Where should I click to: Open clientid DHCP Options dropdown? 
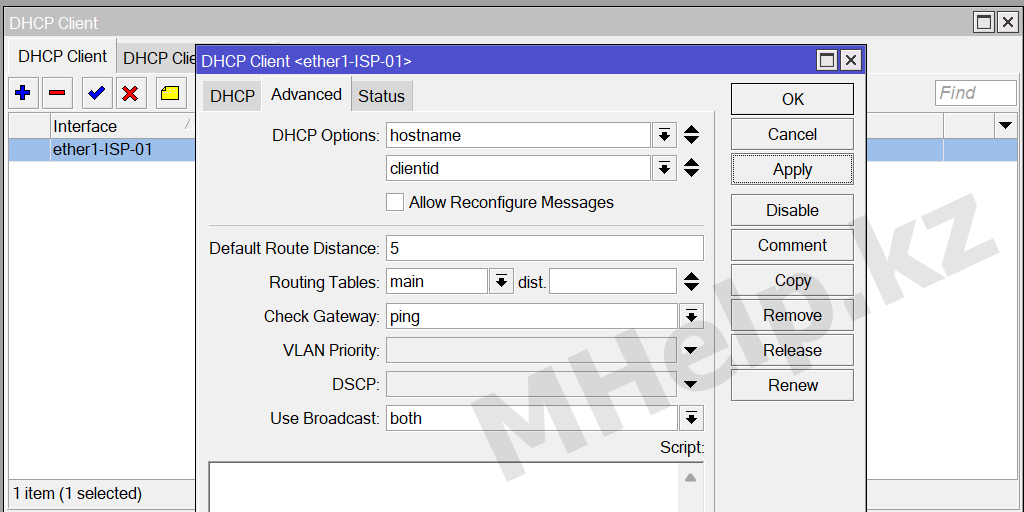(664, 168)
